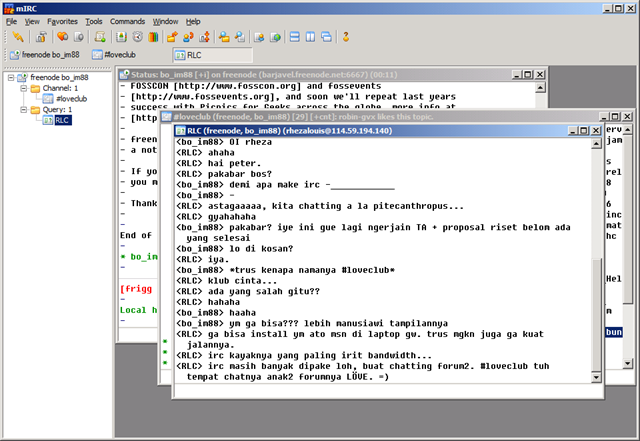Select highlighted 'bun' nick in #loveclub nicklist
The height and width of the screenshot is (441, 640).
click(x=614, y=332)
